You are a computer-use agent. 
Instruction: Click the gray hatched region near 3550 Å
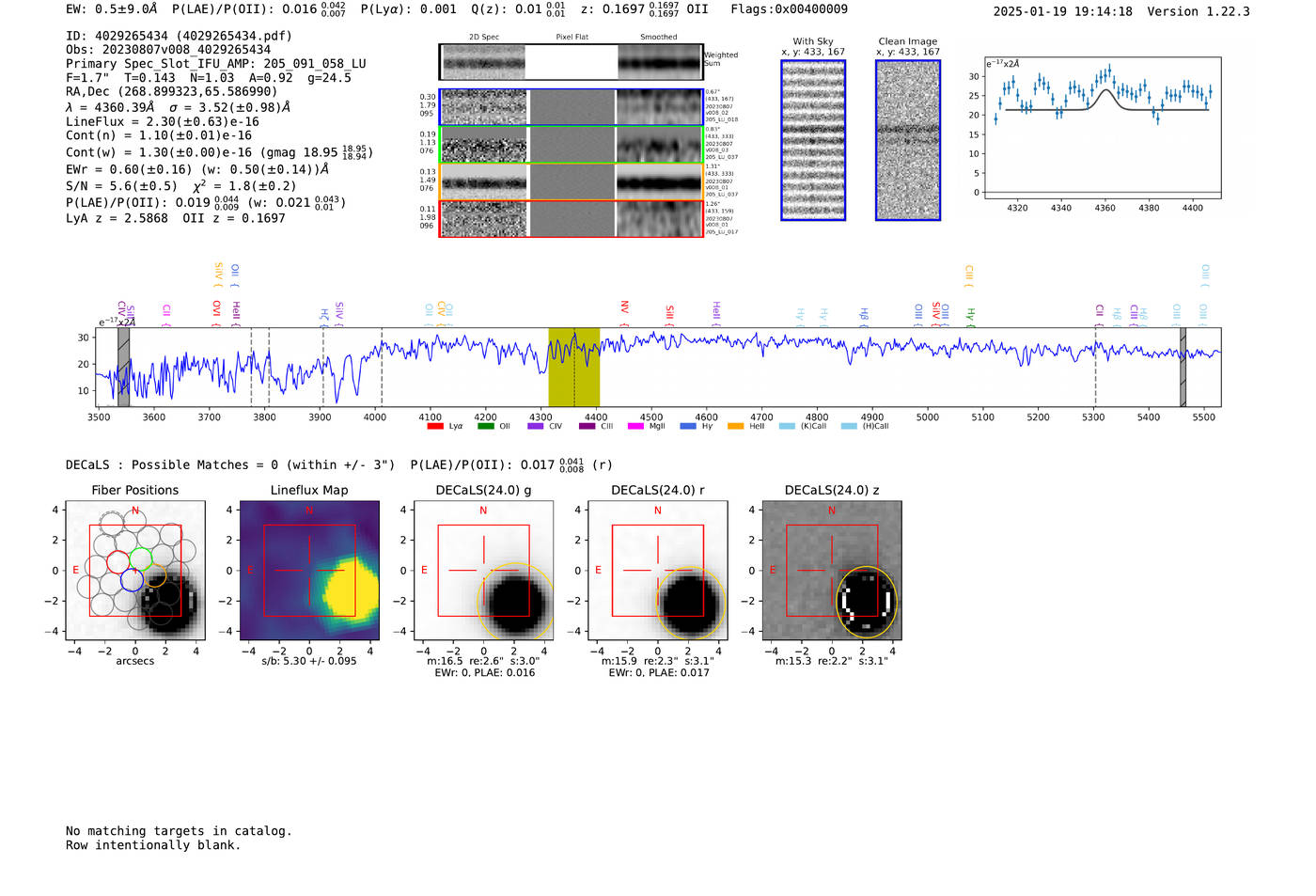point(123,367)
